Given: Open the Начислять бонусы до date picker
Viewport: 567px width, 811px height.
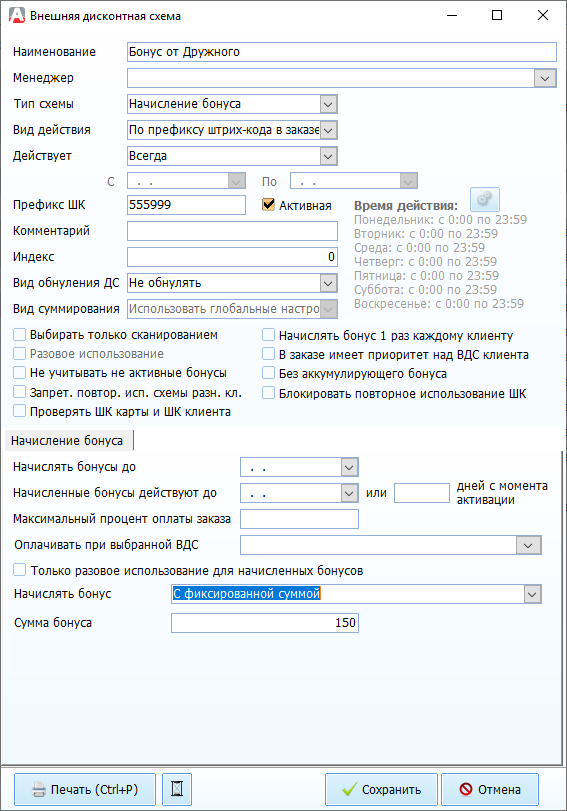Looking at the screenshot, I should pos(349,467).
